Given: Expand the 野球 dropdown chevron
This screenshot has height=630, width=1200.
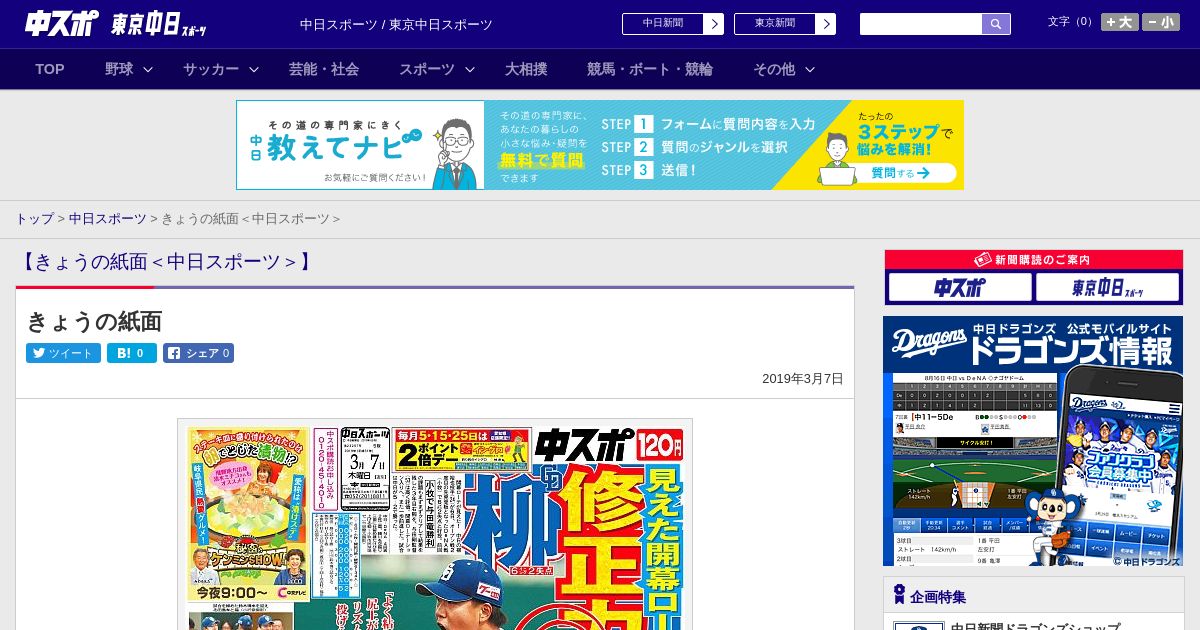Looking at the screenshot, I should coord(148,69).
